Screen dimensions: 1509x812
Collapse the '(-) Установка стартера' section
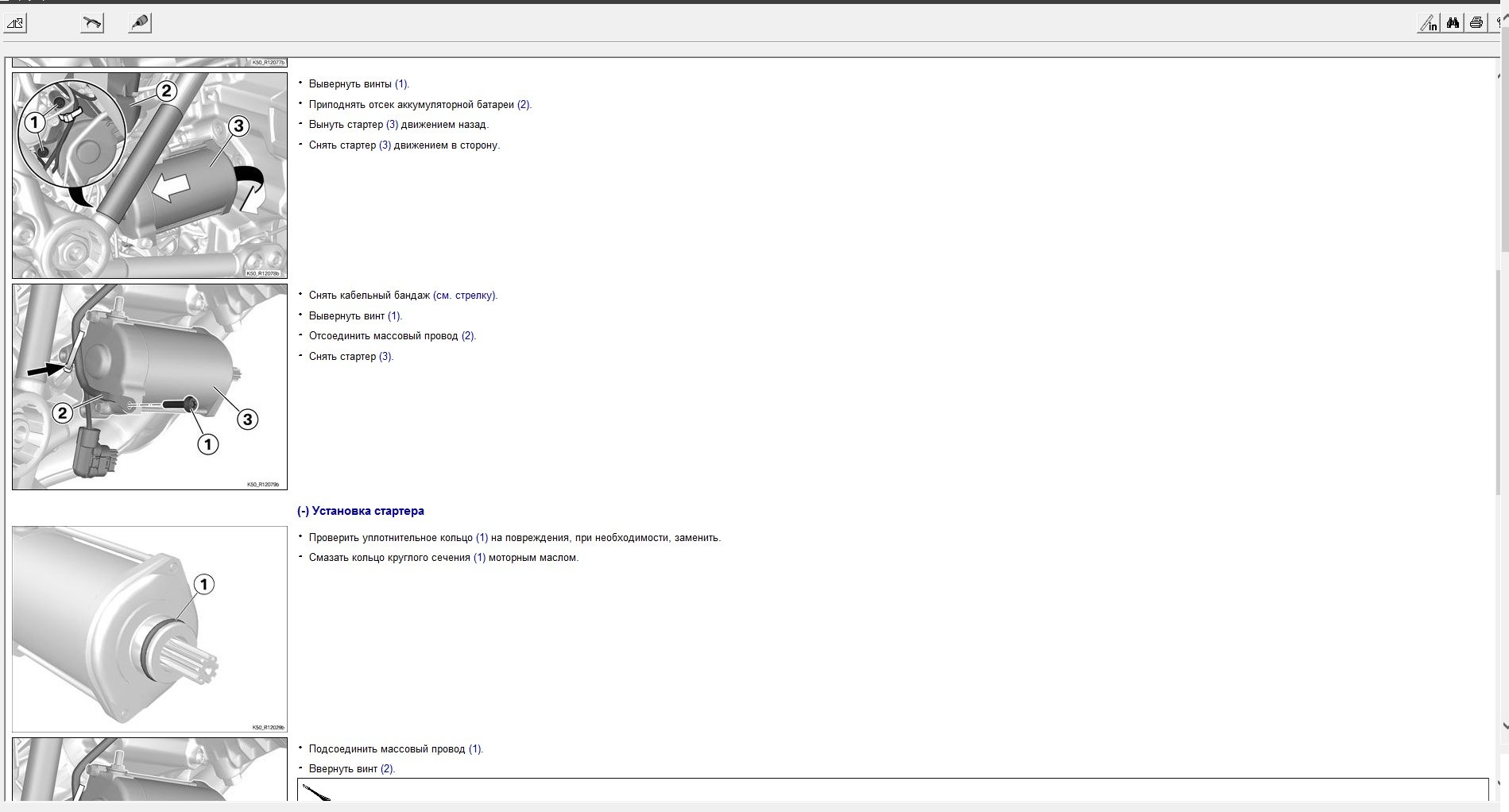[360, 511]
